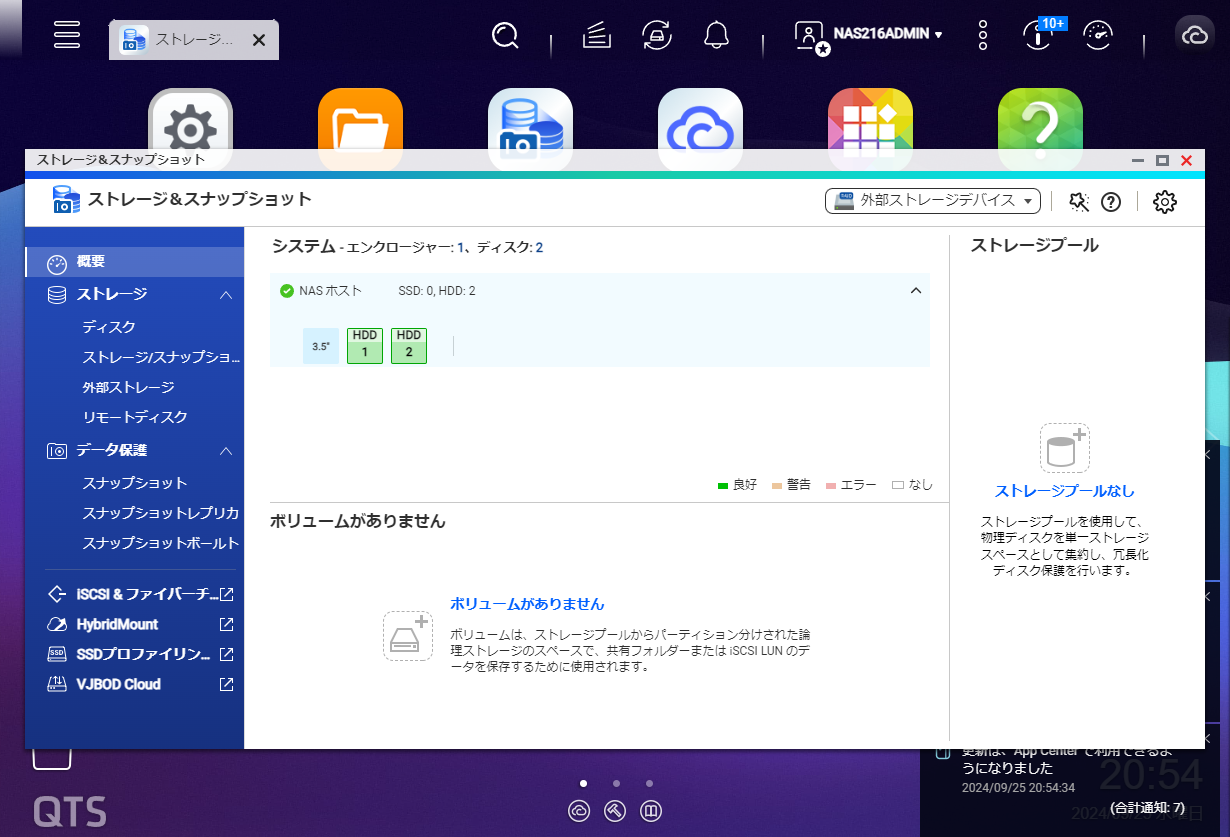Collapse the NAS ホスト enclosure row
Viewport: 1230px width, 837px height.
[915, 291]
